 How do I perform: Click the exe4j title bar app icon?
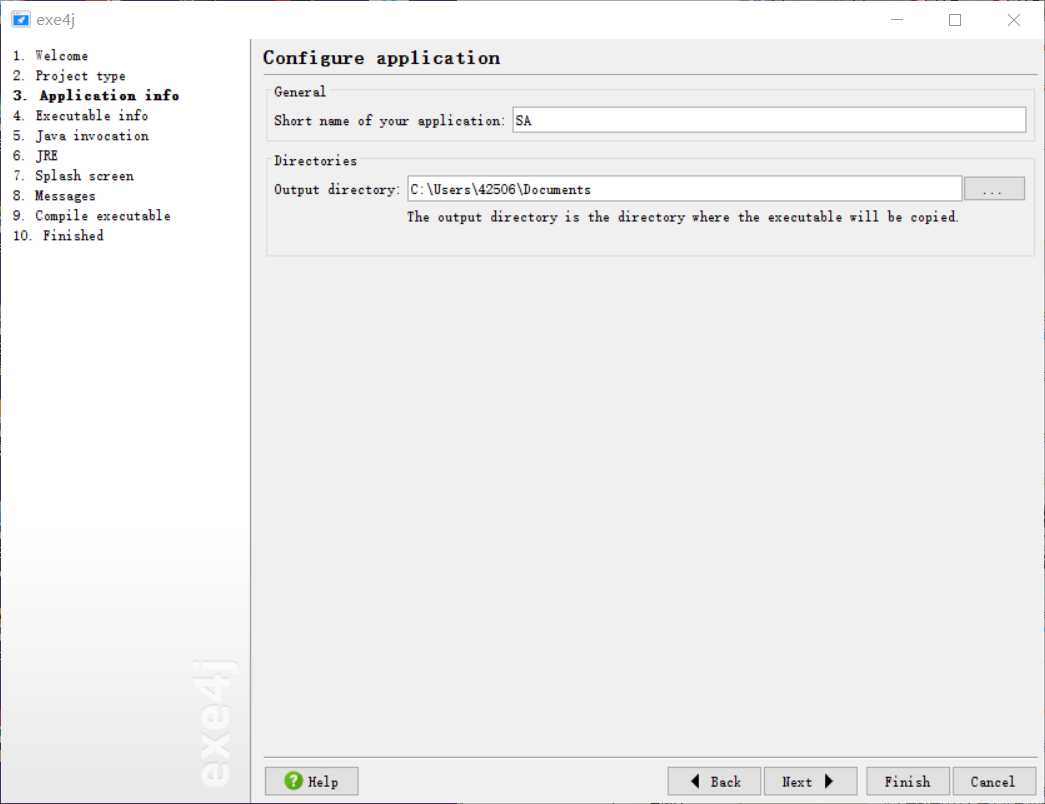coord(21,19)
